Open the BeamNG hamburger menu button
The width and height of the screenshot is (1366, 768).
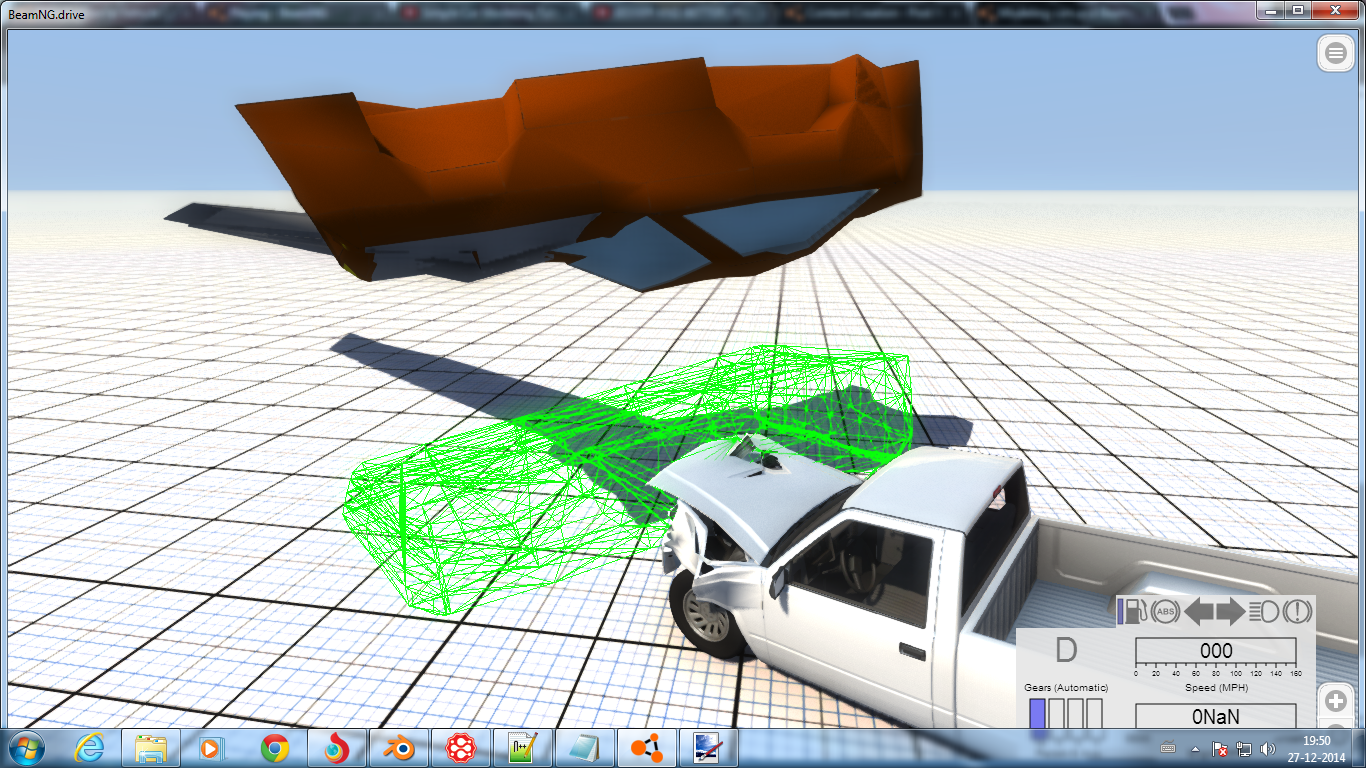click(1335, 54)
